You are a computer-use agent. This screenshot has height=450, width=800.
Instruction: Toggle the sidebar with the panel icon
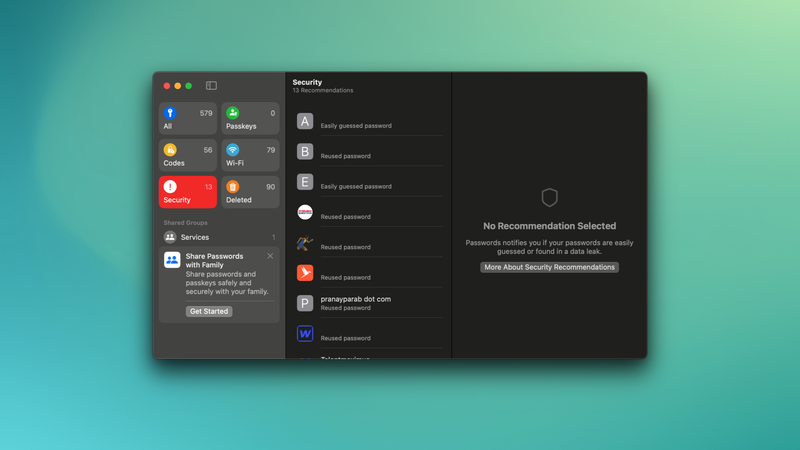coord(211,86)
